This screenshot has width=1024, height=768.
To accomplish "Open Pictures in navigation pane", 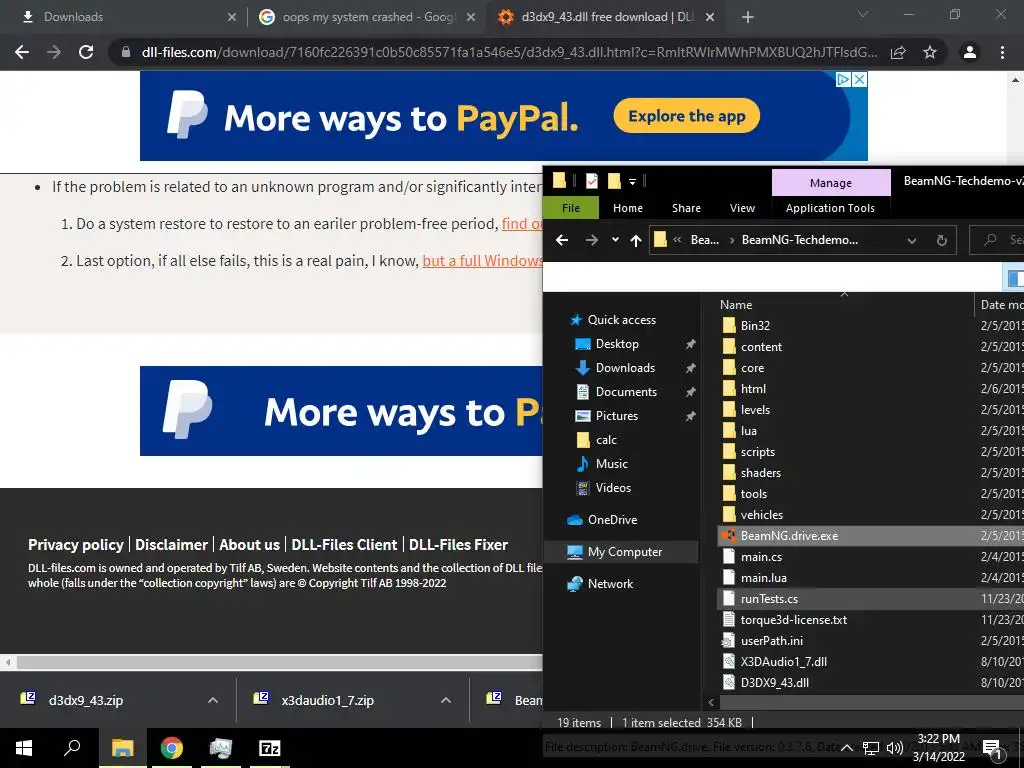I will (616, 415).
